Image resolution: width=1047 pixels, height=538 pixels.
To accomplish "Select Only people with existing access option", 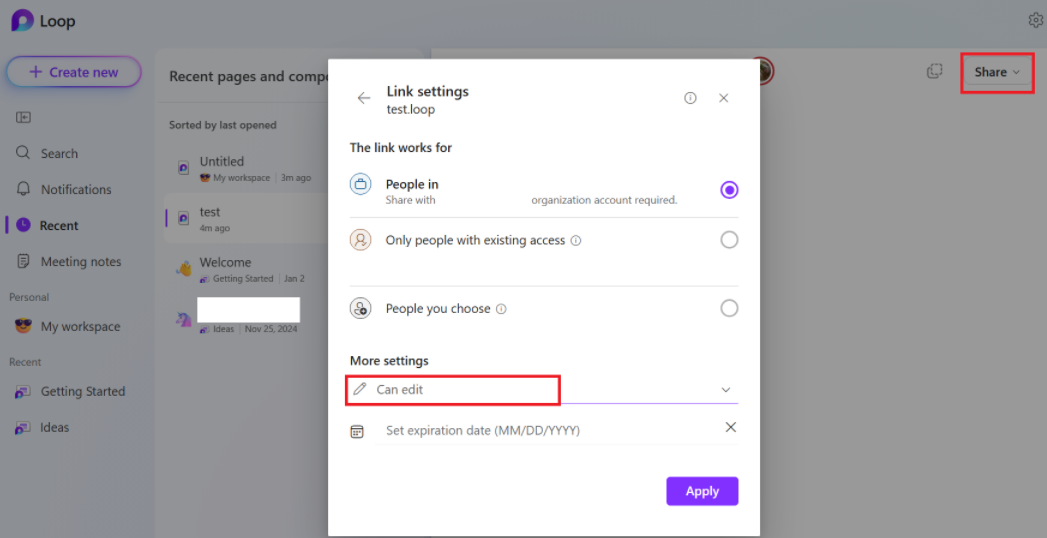I will point(729,240).
